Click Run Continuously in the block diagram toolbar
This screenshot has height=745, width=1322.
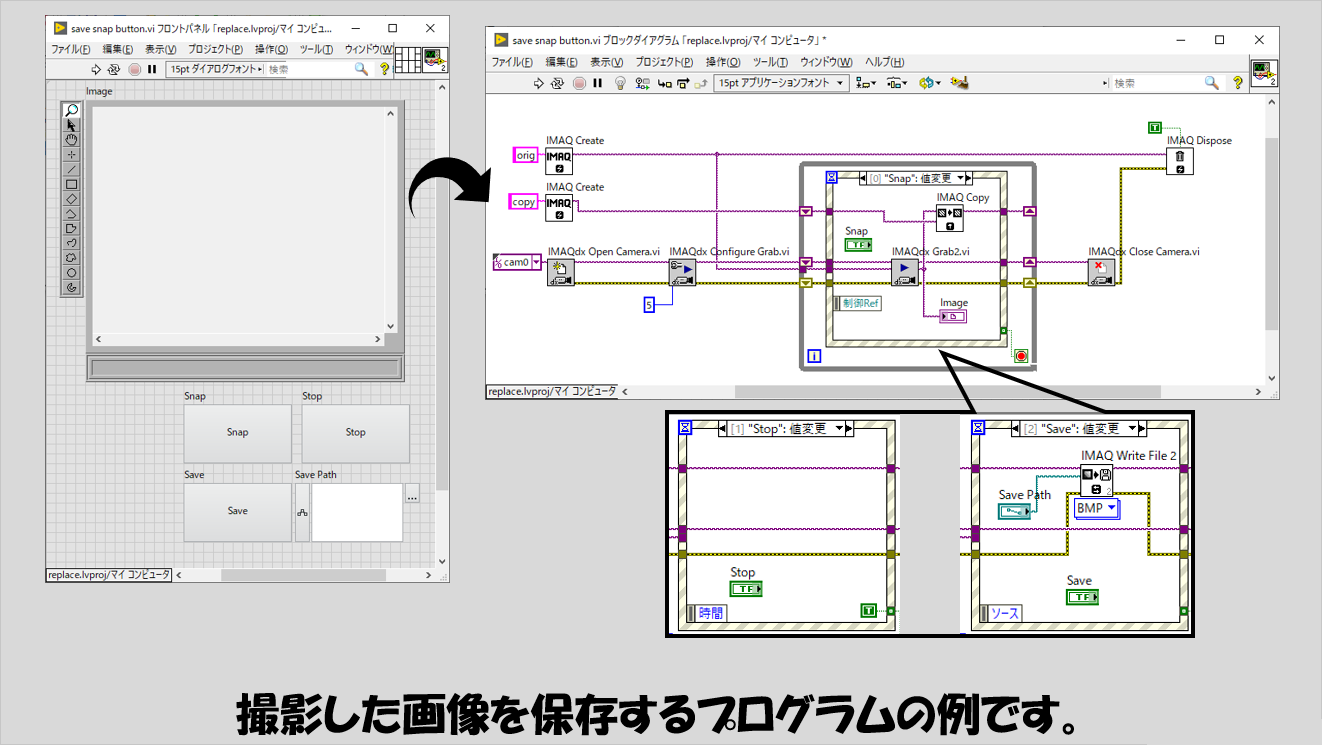[559, 83]
